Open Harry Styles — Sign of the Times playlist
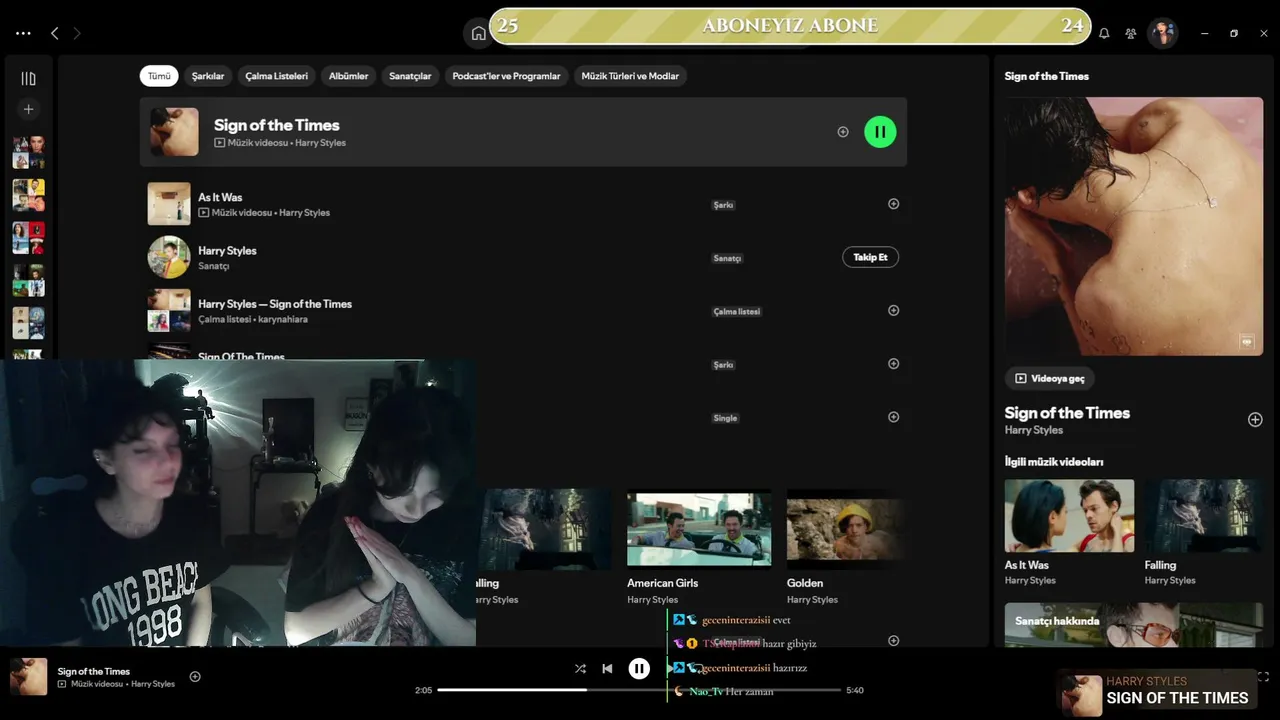This screenshot has height=720, width=1280. coord(275,304)
